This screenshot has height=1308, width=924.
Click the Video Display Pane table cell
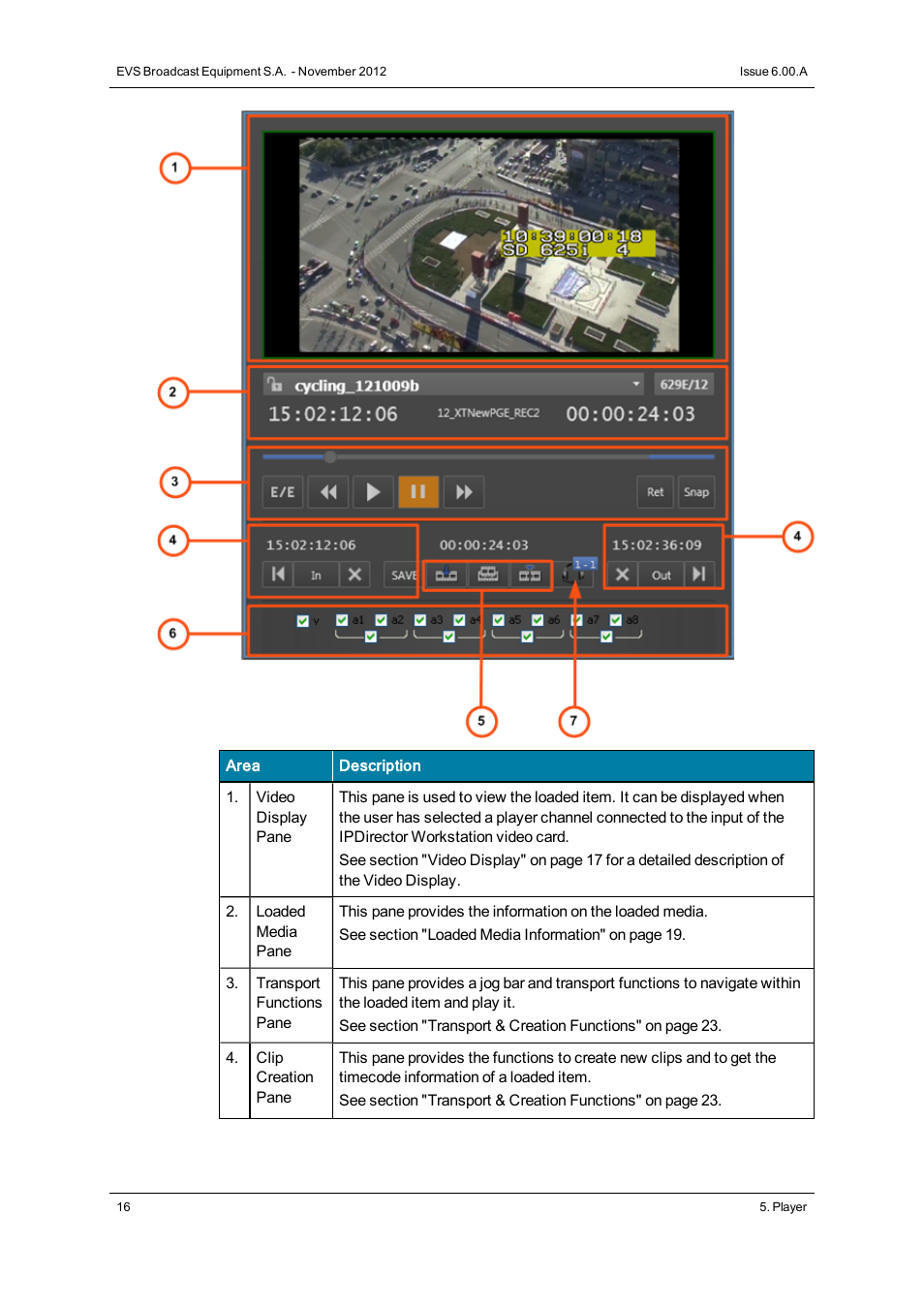[x=292, y=839]
